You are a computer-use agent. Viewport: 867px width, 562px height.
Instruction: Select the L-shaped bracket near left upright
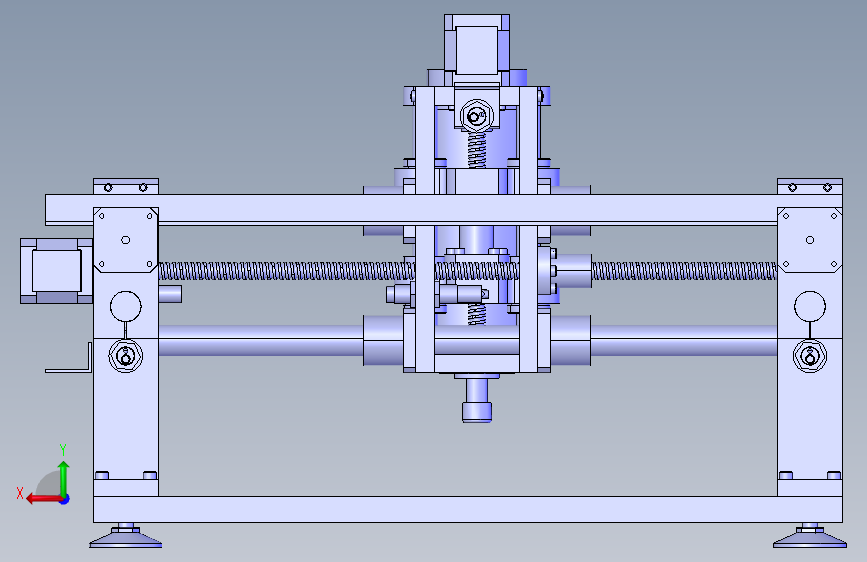click(69, 357)
